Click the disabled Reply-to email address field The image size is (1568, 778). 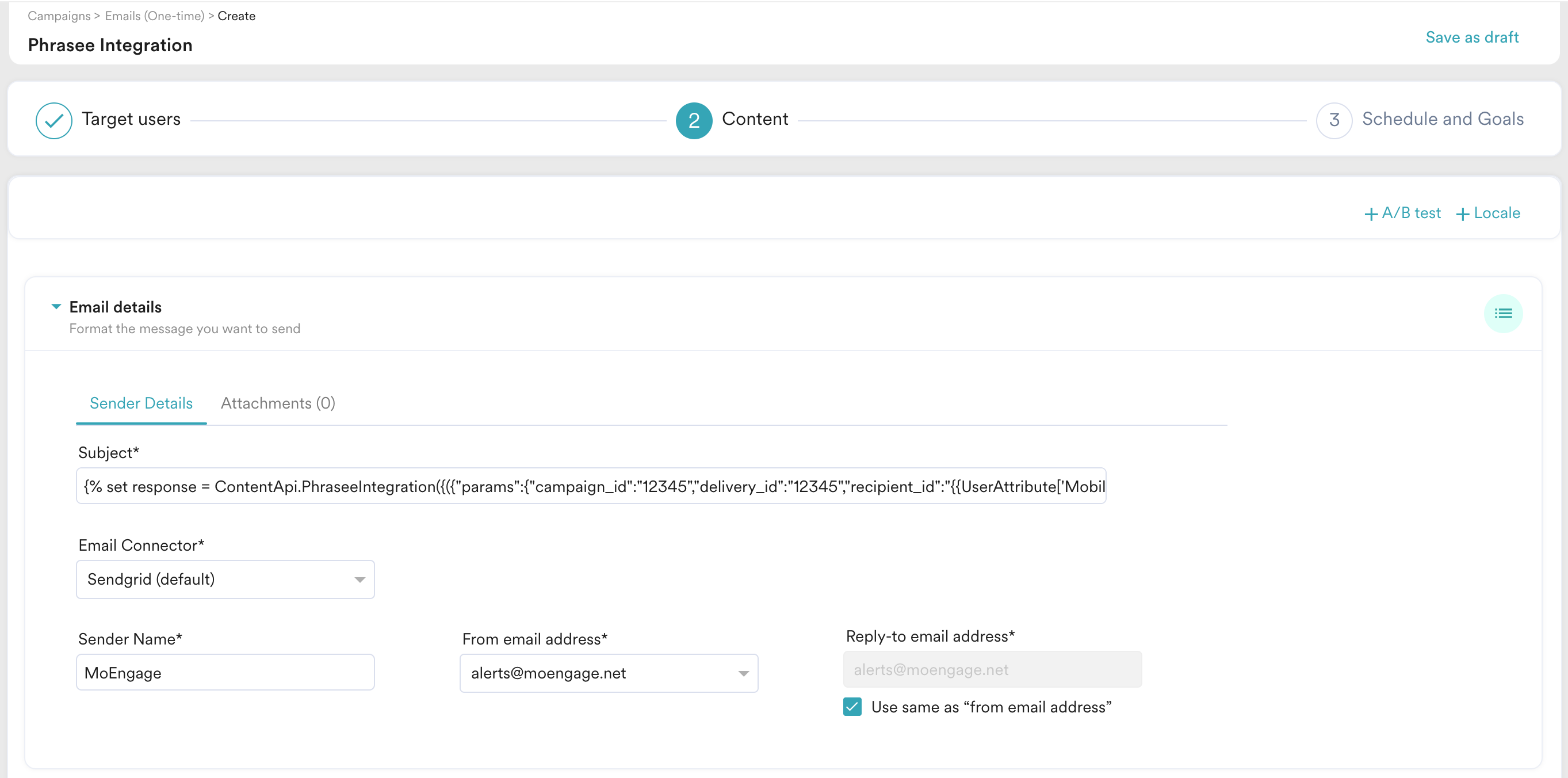click(x=992, y=670)
